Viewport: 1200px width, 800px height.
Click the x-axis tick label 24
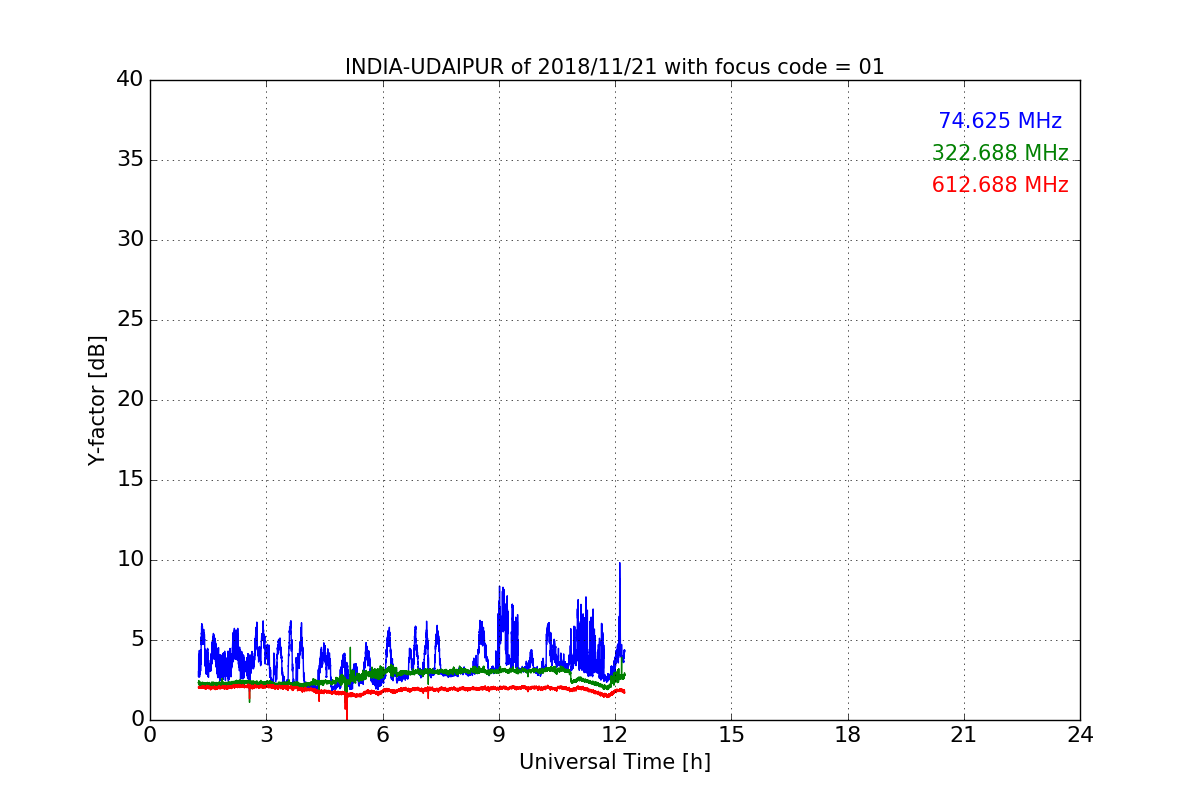pos(1080,735)
